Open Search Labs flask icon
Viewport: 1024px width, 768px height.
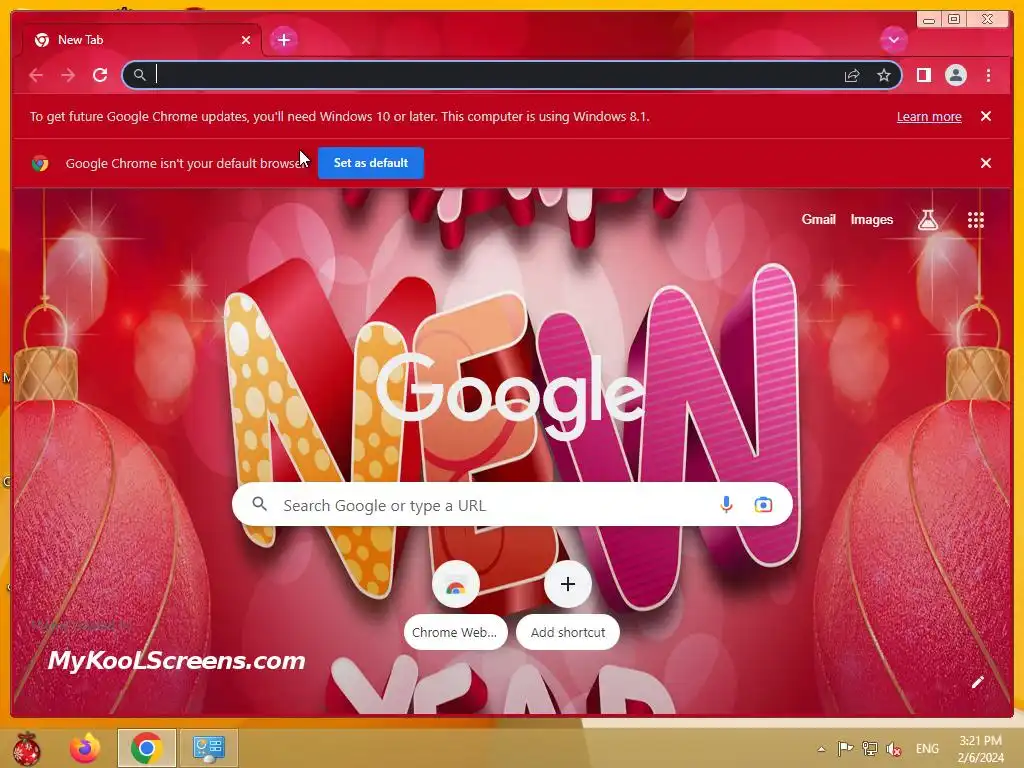pyautogui.click(x=927, y=220)
